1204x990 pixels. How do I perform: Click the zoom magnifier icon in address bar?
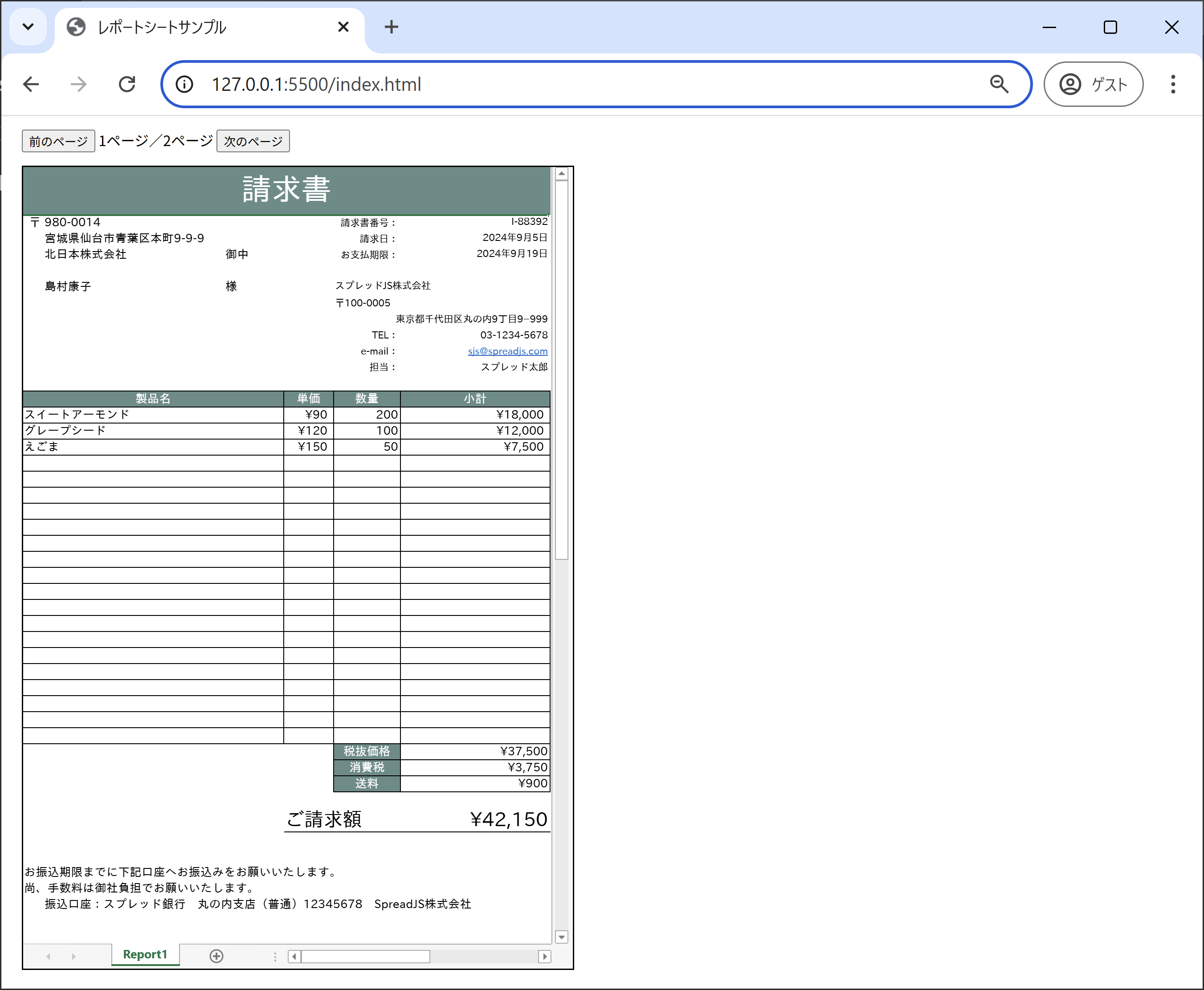pos(999,85)
